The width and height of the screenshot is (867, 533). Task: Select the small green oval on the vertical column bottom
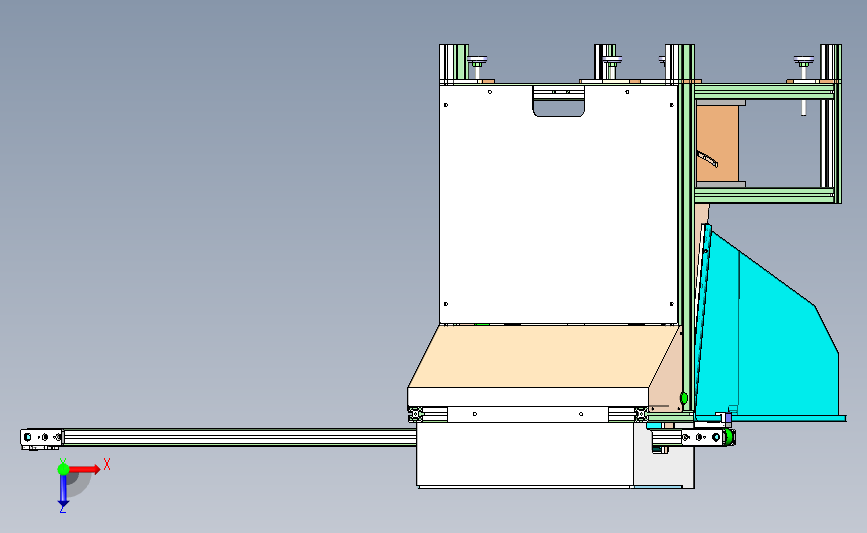[683, 398]
